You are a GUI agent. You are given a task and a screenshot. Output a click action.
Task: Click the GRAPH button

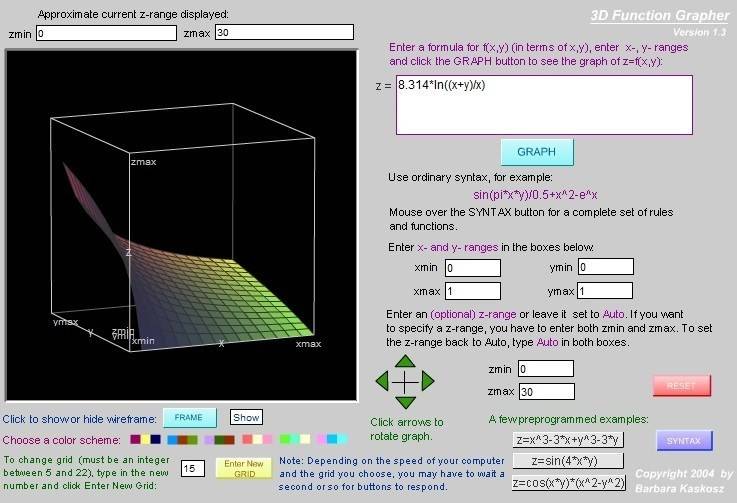[x=537, y=152]
